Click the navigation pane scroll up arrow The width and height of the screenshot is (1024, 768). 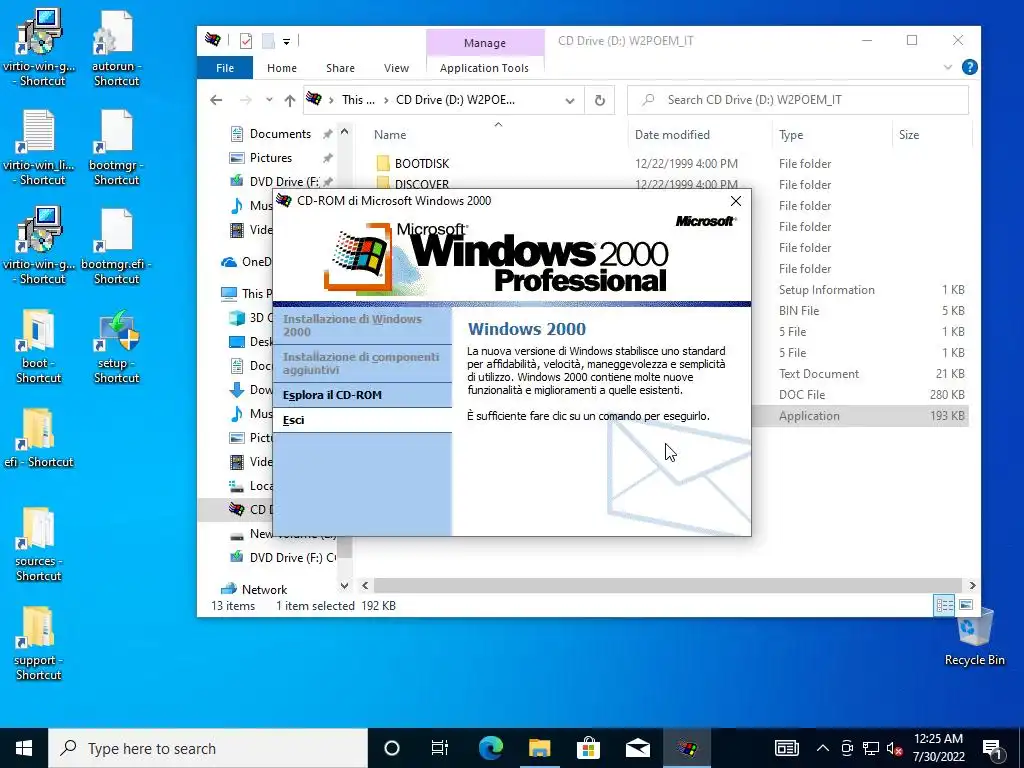(345, 133)
